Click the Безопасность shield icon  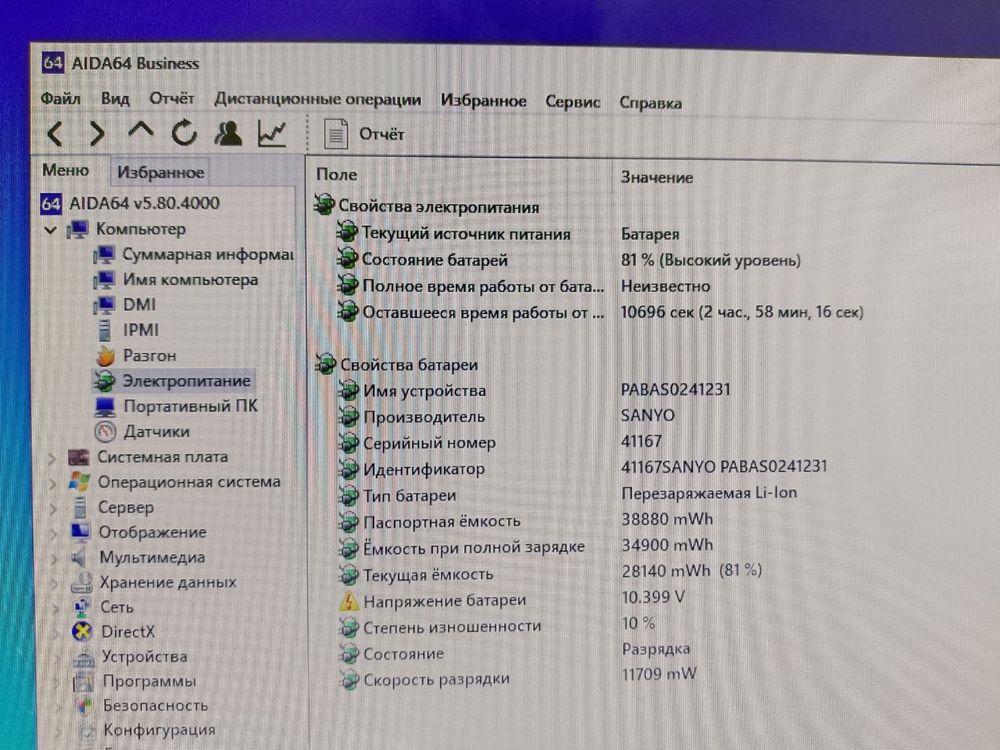click(x=84, y=706)
